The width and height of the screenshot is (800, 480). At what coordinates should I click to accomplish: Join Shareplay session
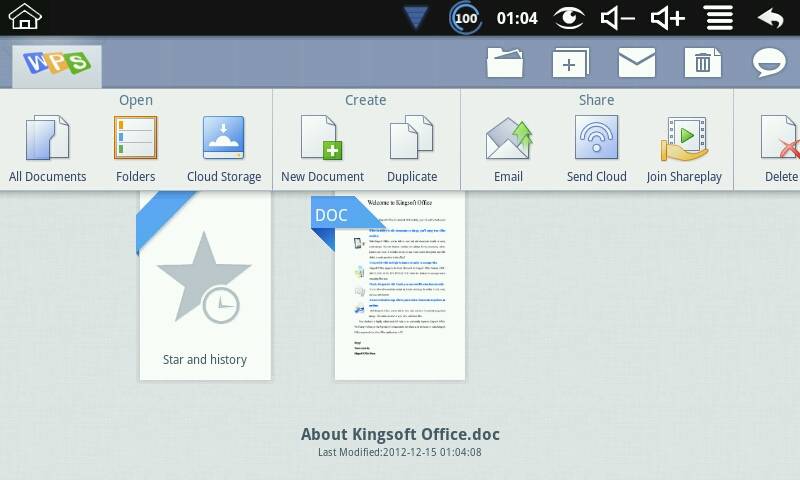[684, 149]
